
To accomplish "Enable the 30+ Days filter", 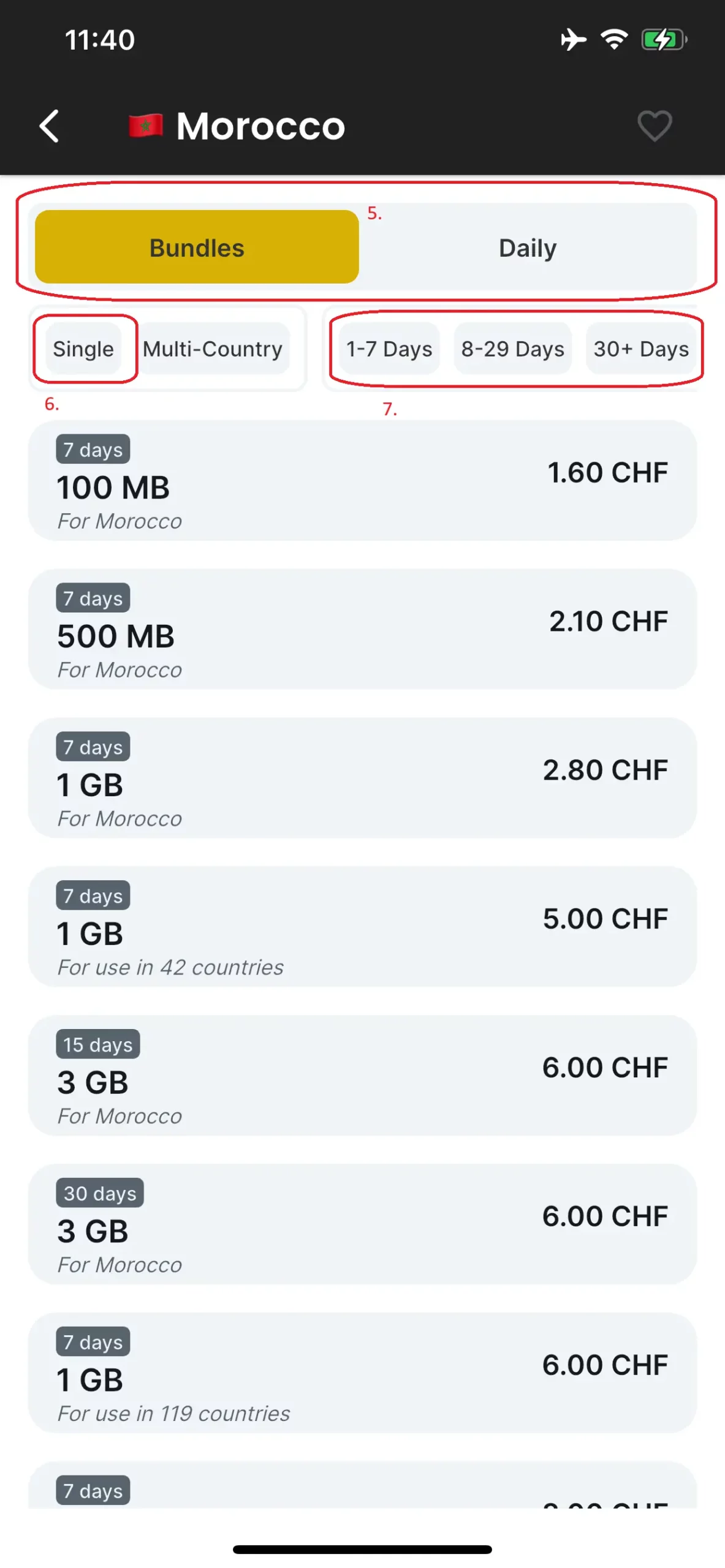I will tap(640, 349).
